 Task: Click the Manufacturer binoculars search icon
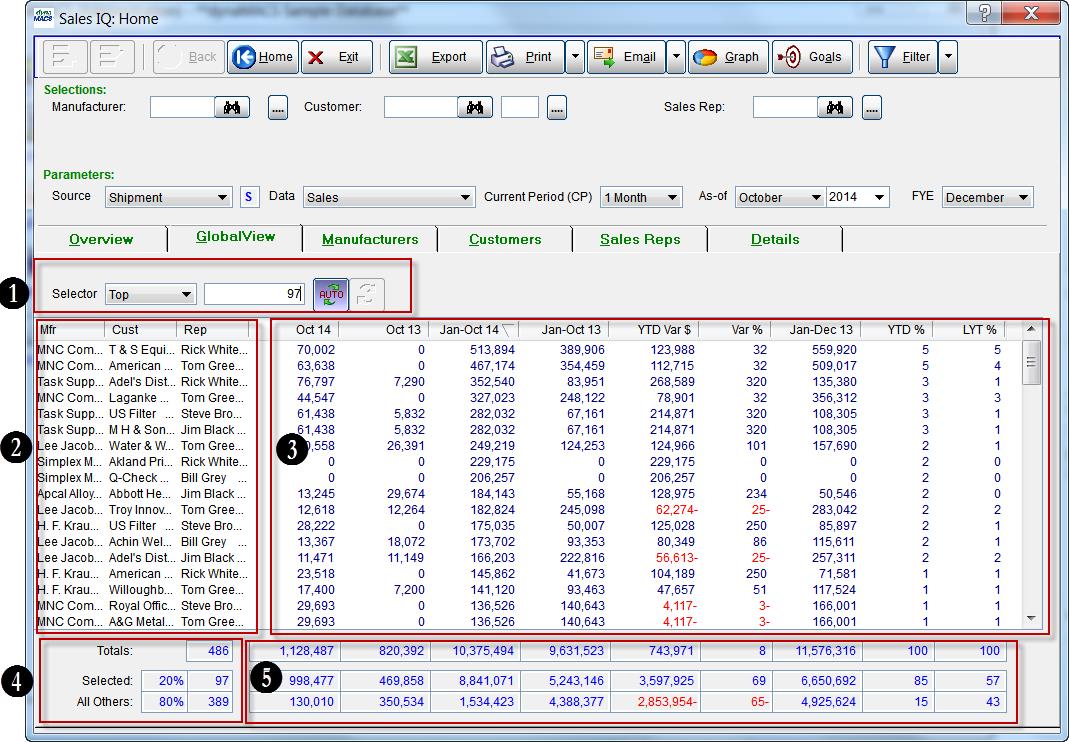pos(232,107)
